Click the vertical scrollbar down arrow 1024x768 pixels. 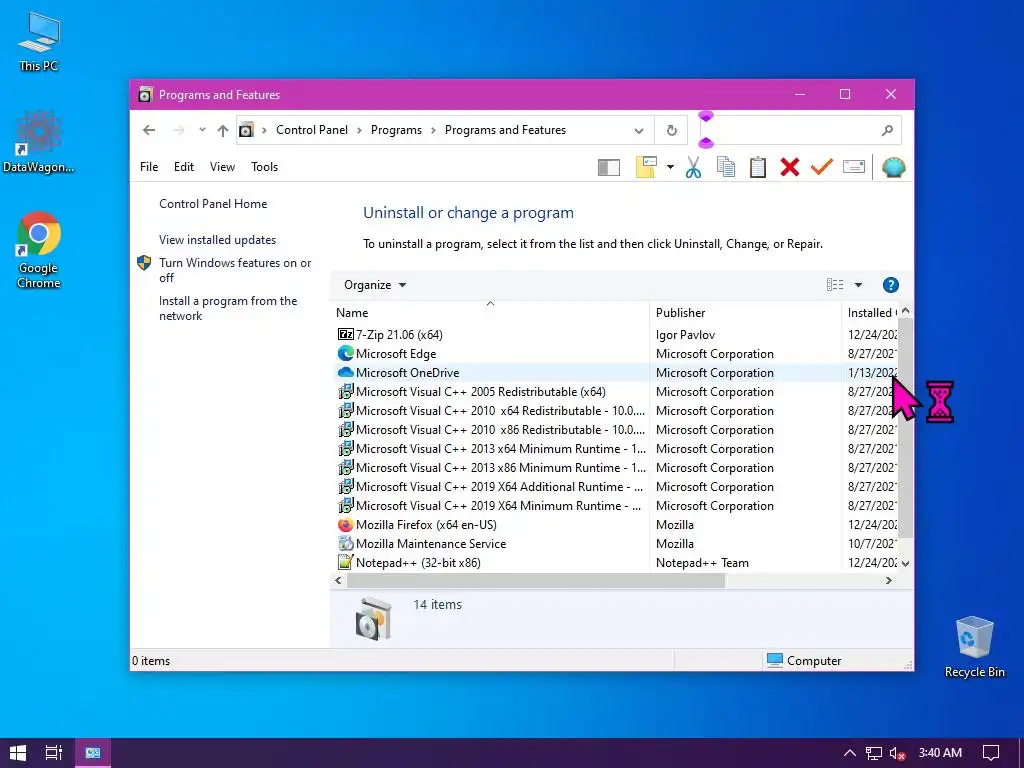(905, 563)
